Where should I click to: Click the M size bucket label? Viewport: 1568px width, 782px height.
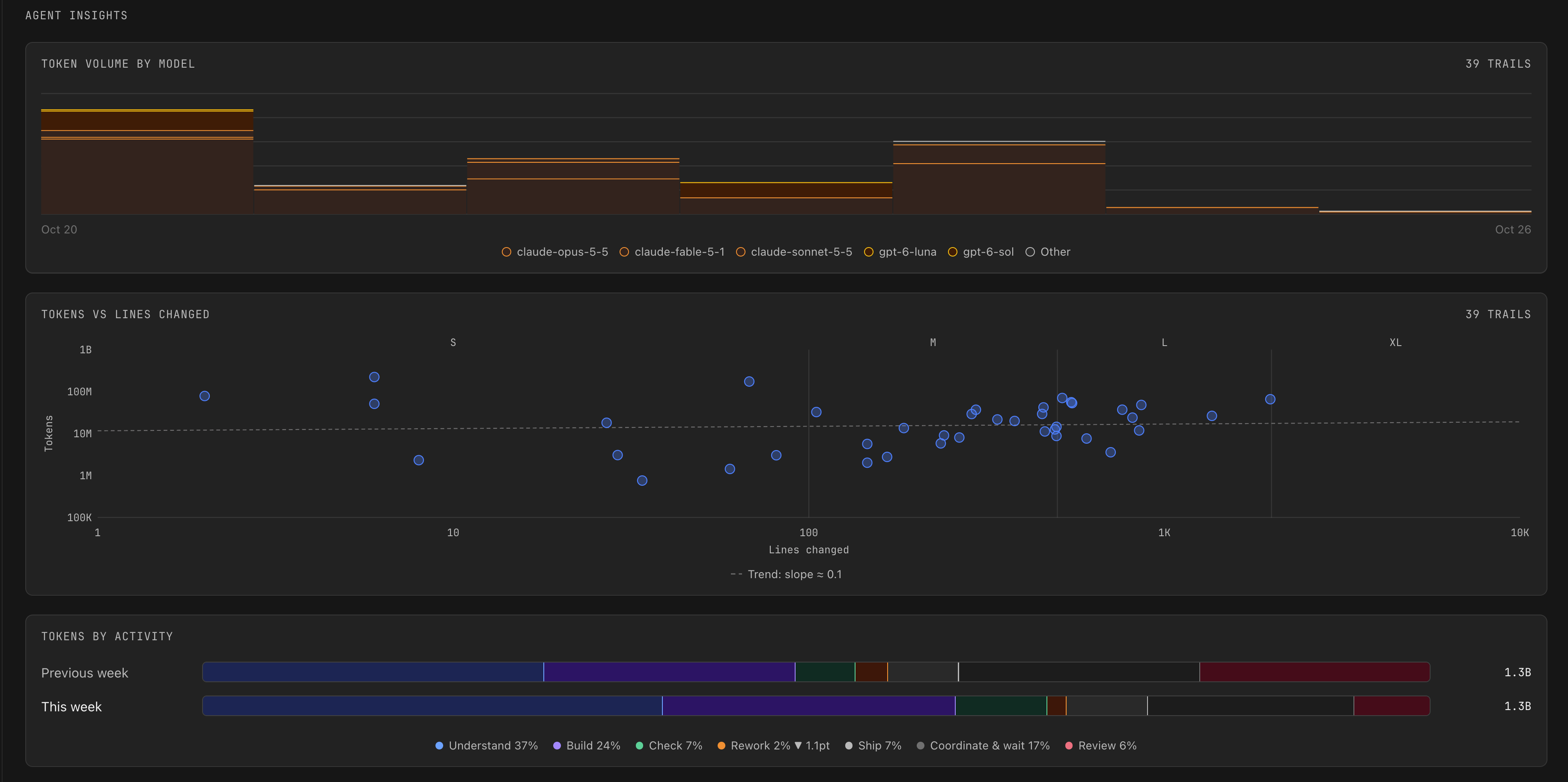click(x=933, y=342)
